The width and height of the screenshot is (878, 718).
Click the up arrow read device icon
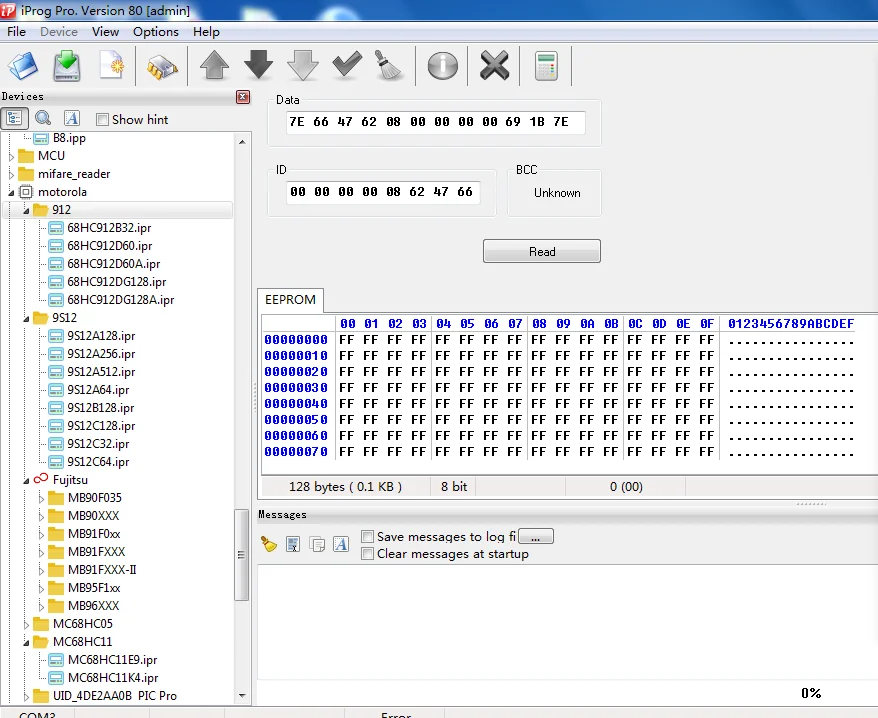coord(214,66)
